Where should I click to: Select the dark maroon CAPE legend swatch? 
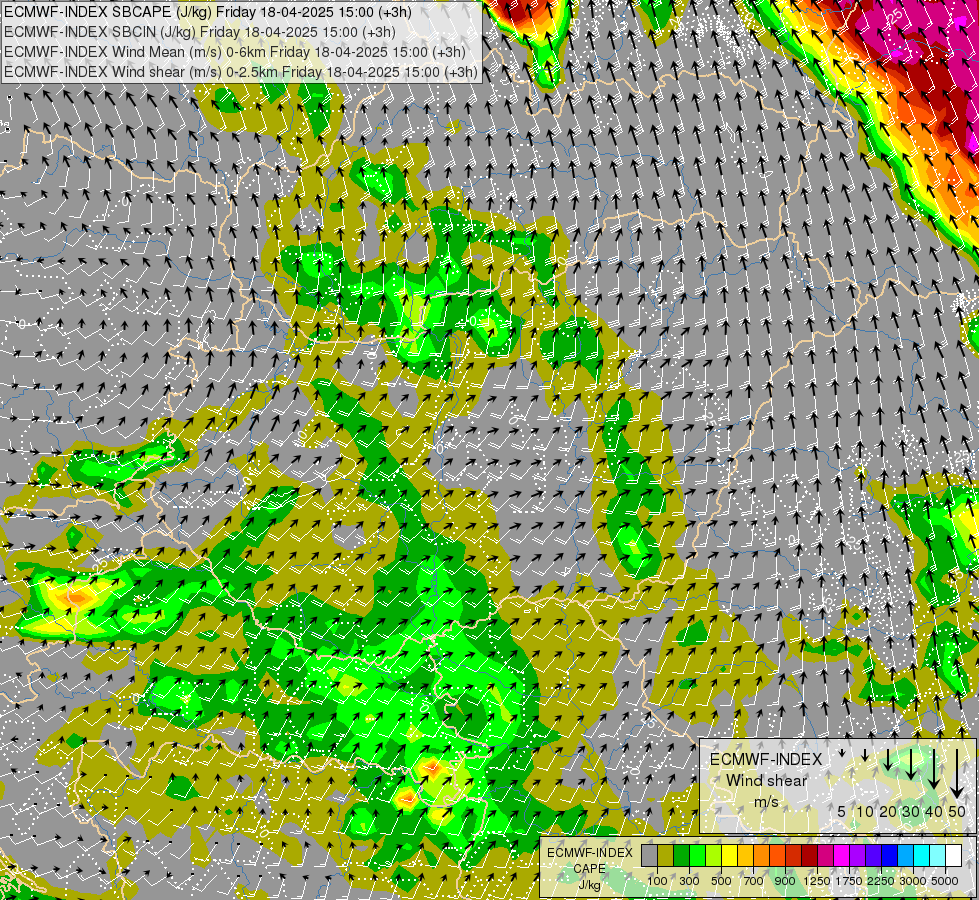tap(810, 855)
